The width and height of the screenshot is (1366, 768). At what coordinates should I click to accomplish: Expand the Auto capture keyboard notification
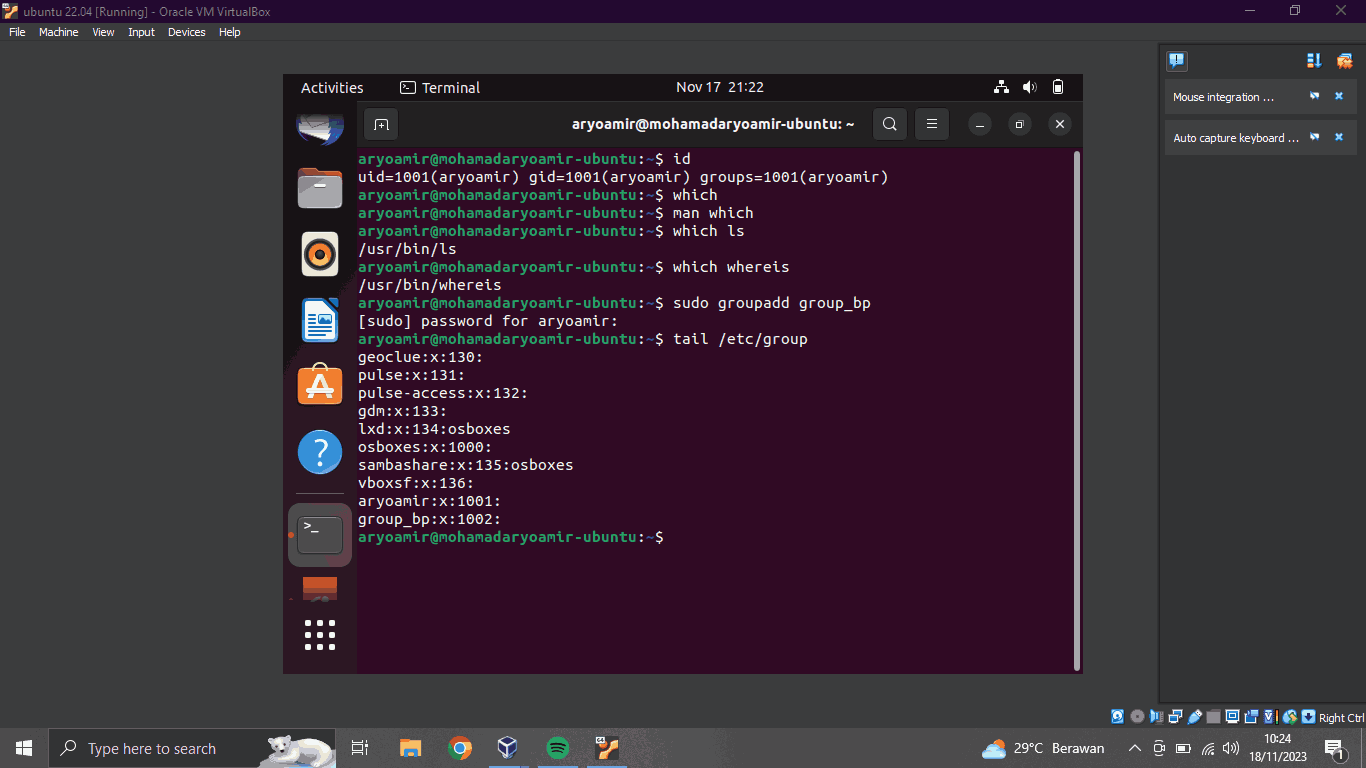(x=1235, y=138)
